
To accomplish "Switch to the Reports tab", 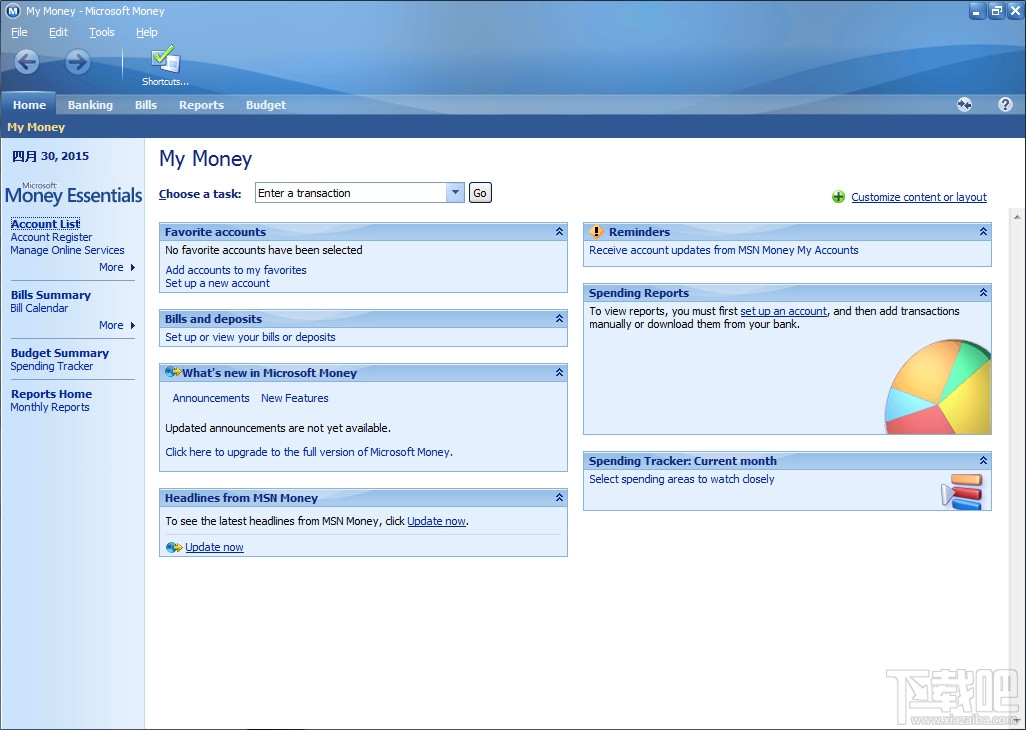I will point(202,105).
